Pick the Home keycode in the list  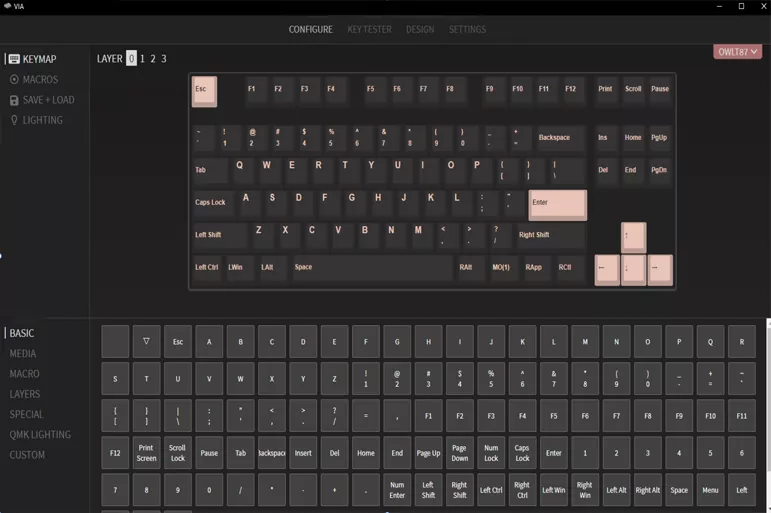pyautogui.click(x=366, y=453)
